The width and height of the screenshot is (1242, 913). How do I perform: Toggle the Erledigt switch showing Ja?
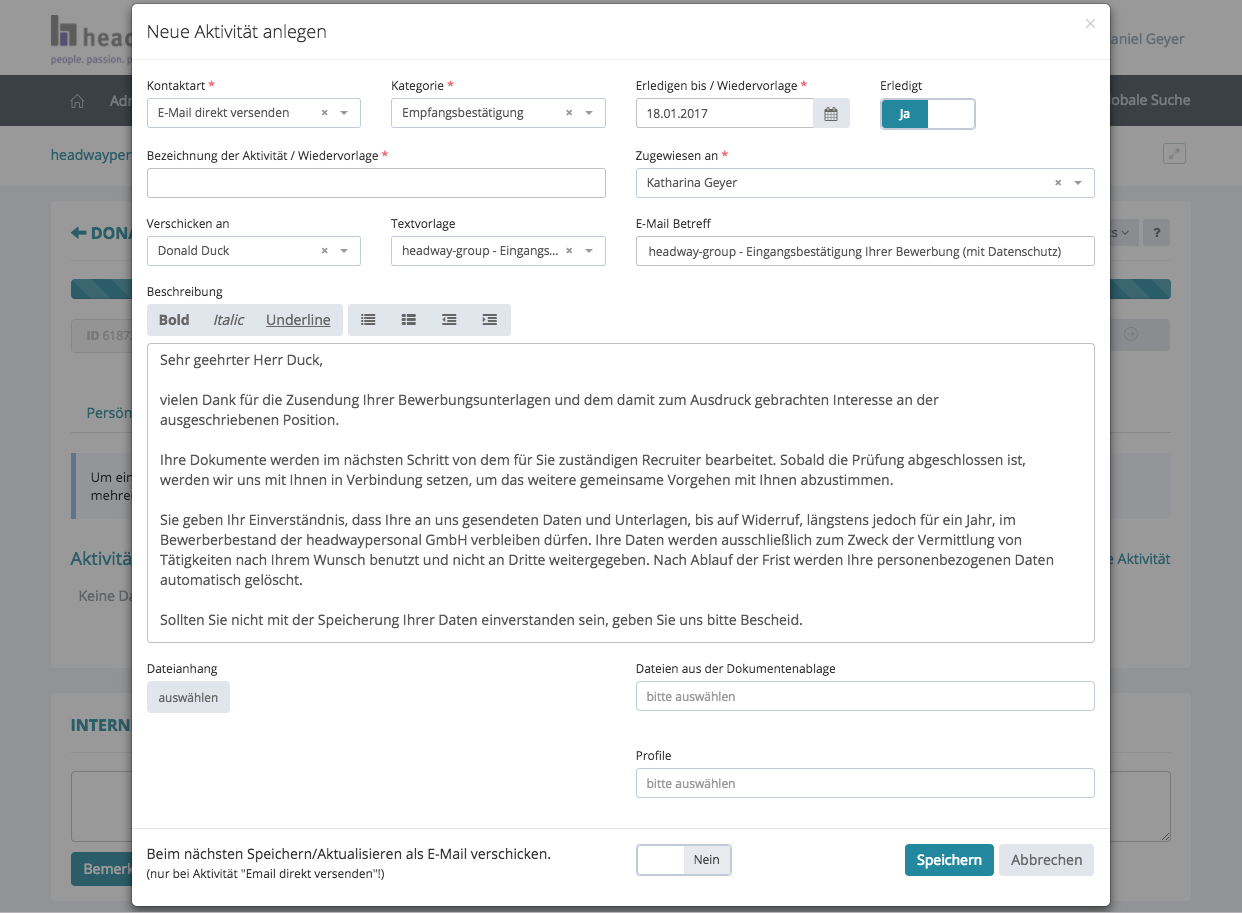(927, 114)
